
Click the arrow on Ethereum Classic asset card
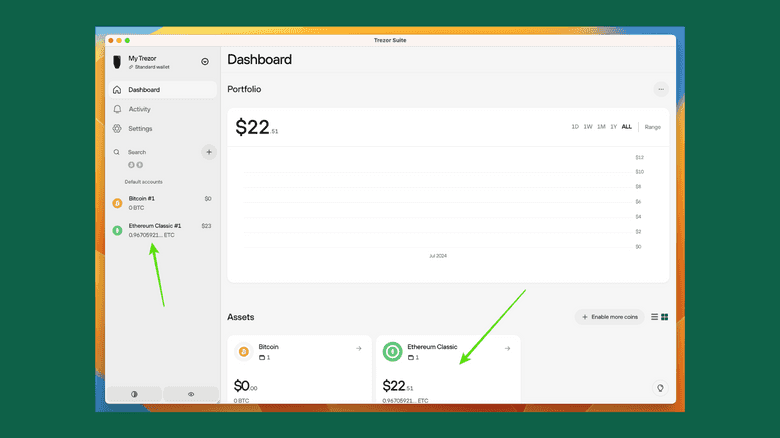(x=507, y=349)
